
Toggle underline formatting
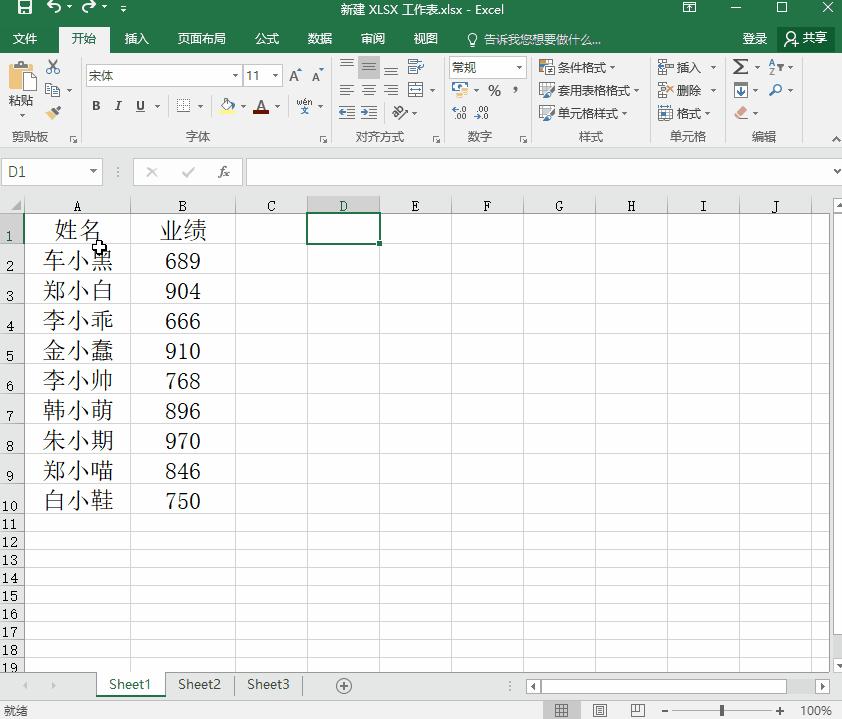141,105
